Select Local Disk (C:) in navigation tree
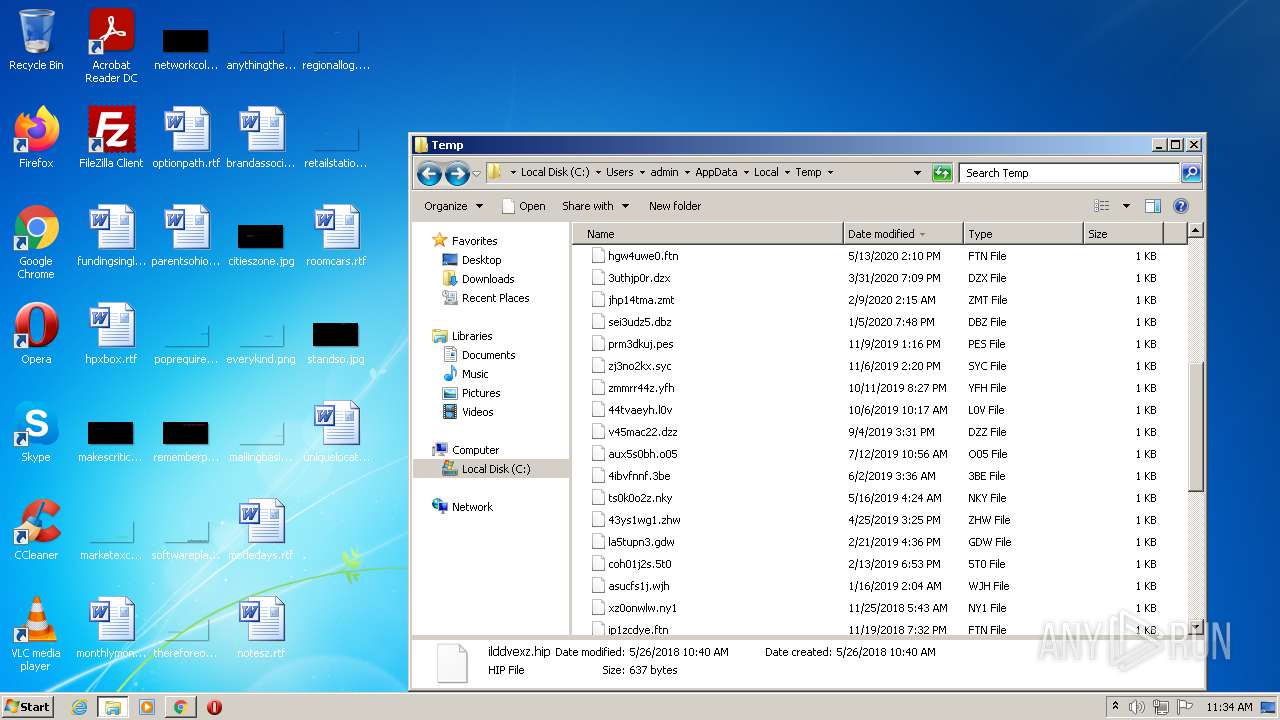The height and width of the screenshot is (720, 1280). coord(490,469)
